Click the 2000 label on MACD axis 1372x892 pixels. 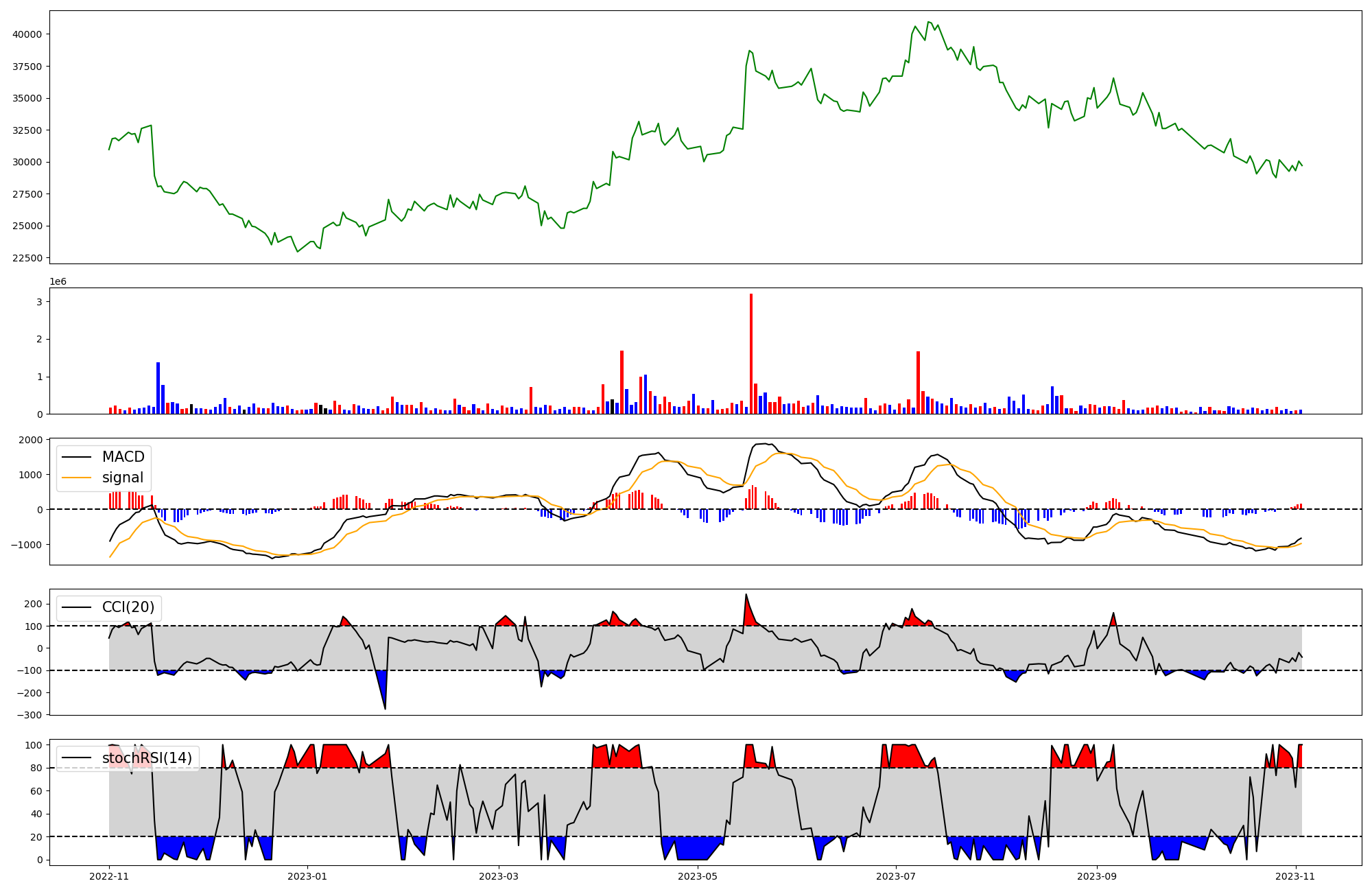point(31,440)
